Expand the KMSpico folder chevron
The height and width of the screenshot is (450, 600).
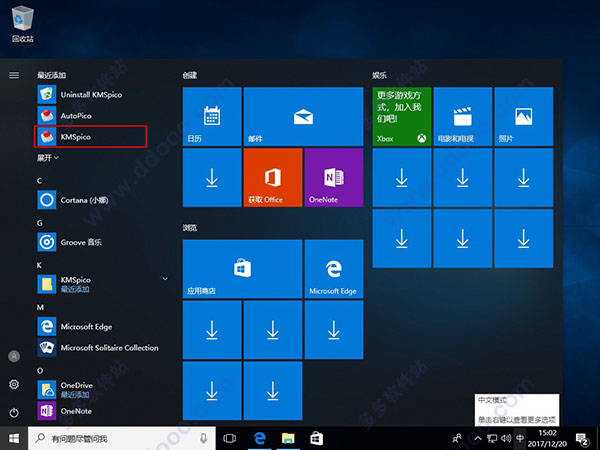pyautogui.click(x=165, y=279)
